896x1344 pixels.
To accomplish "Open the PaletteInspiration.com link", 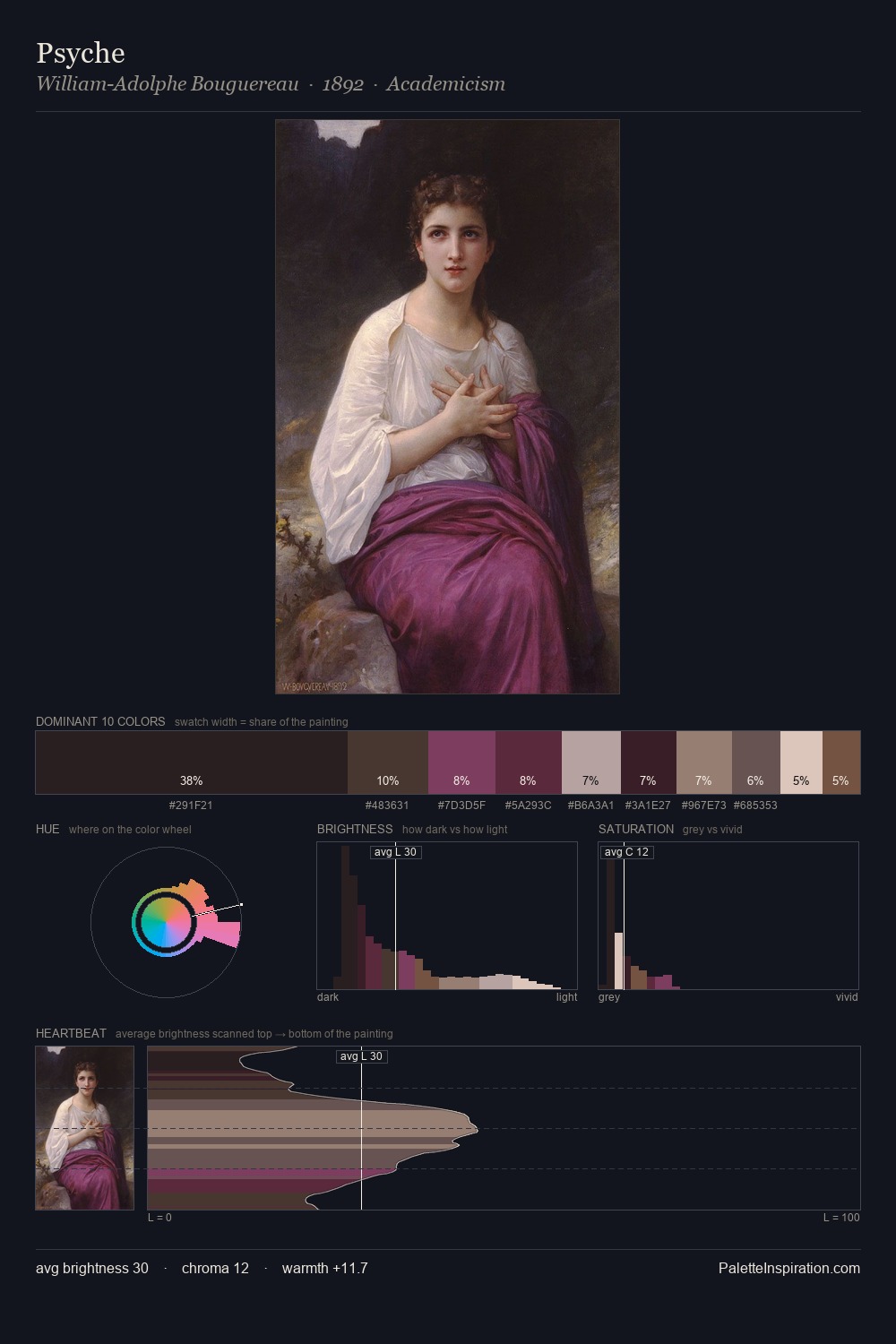I will click(789, 1268).
